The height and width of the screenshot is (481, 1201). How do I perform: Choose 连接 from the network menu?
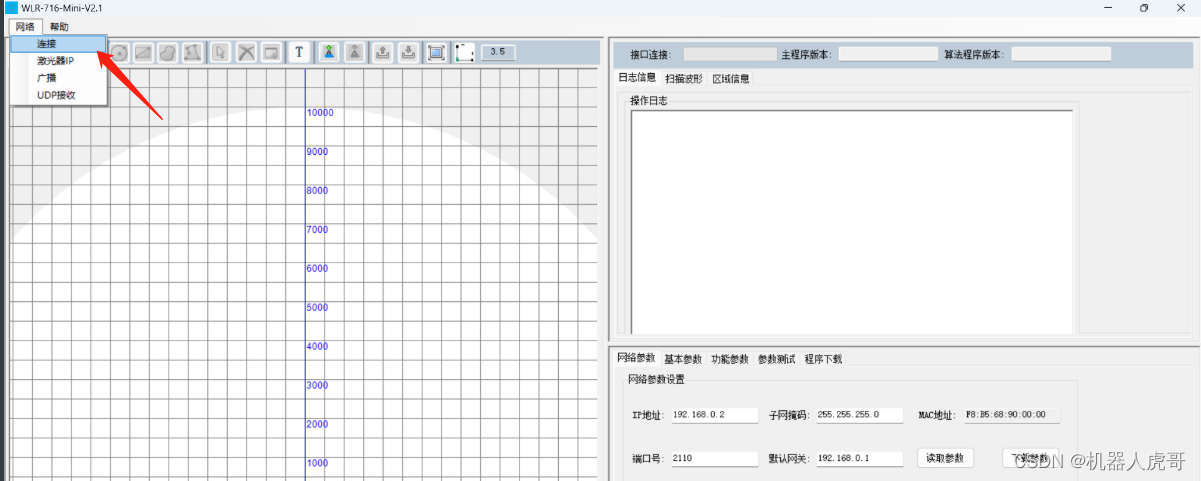(x=58, y=44)
